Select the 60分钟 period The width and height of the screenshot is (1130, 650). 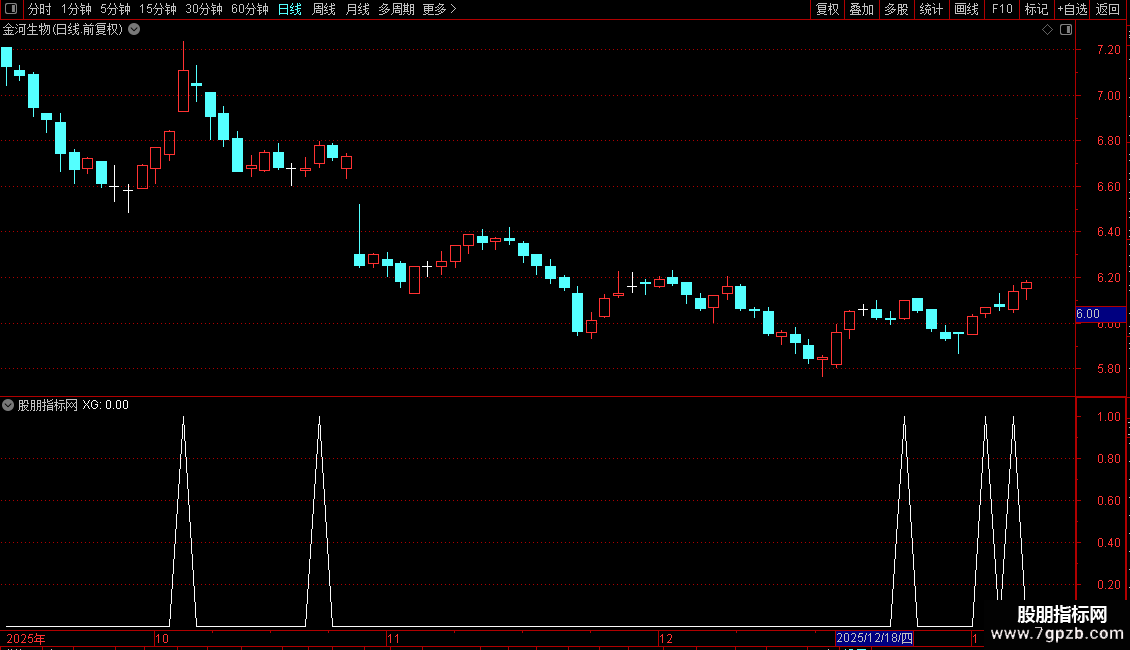(250, 9)
